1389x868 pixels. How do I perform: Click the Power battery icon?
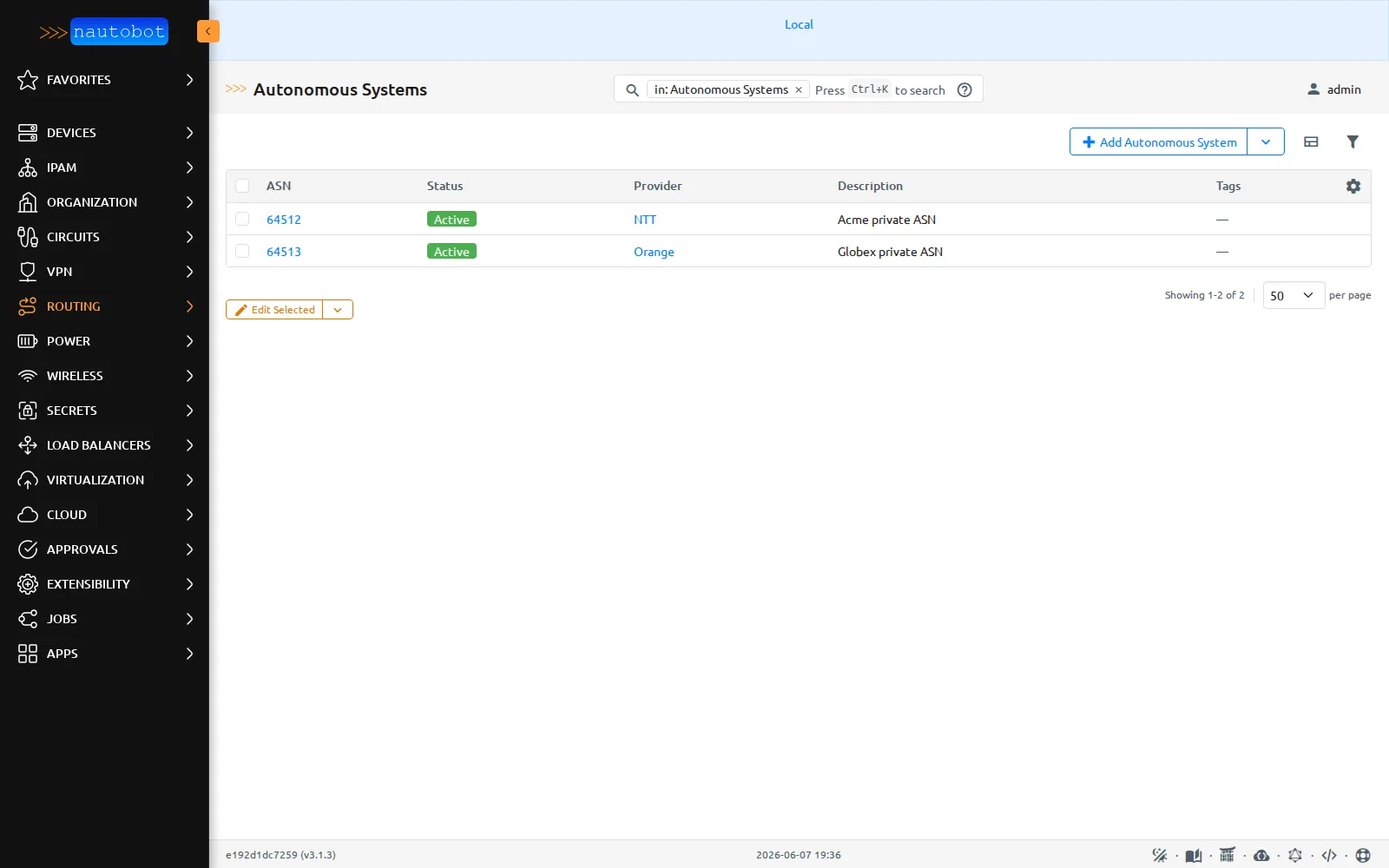click(28, 341)
